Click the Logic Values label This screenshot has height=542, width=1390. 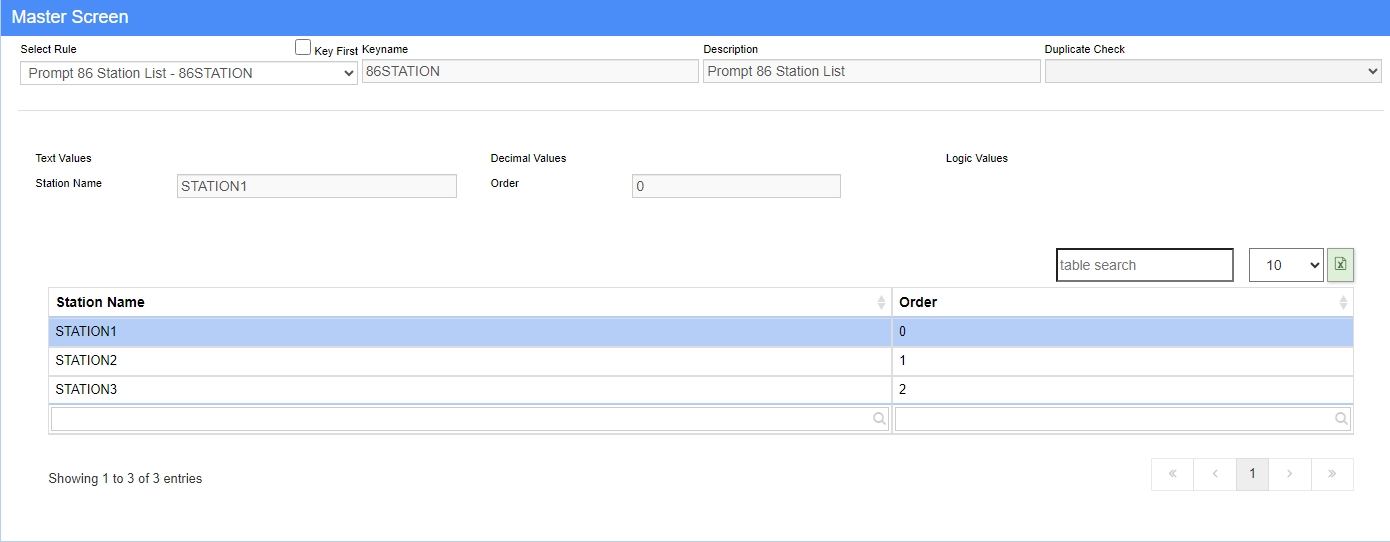pos(977,158)
